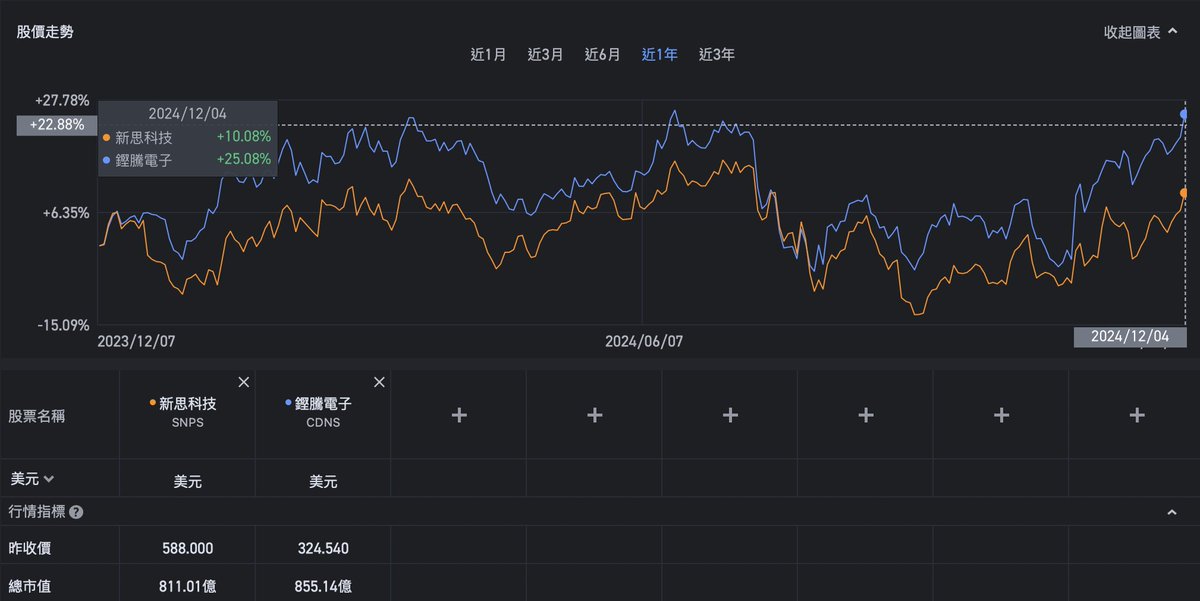Switch chart range to 近6月
The image size is (1200, 601).
[x=602, y=55]
